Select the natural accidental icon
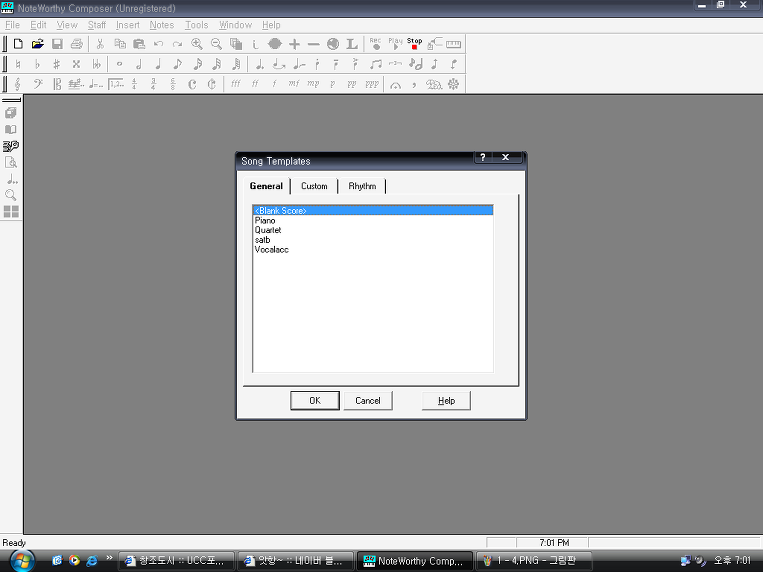This screenshot has height=572, width=763. click(18, 64)
